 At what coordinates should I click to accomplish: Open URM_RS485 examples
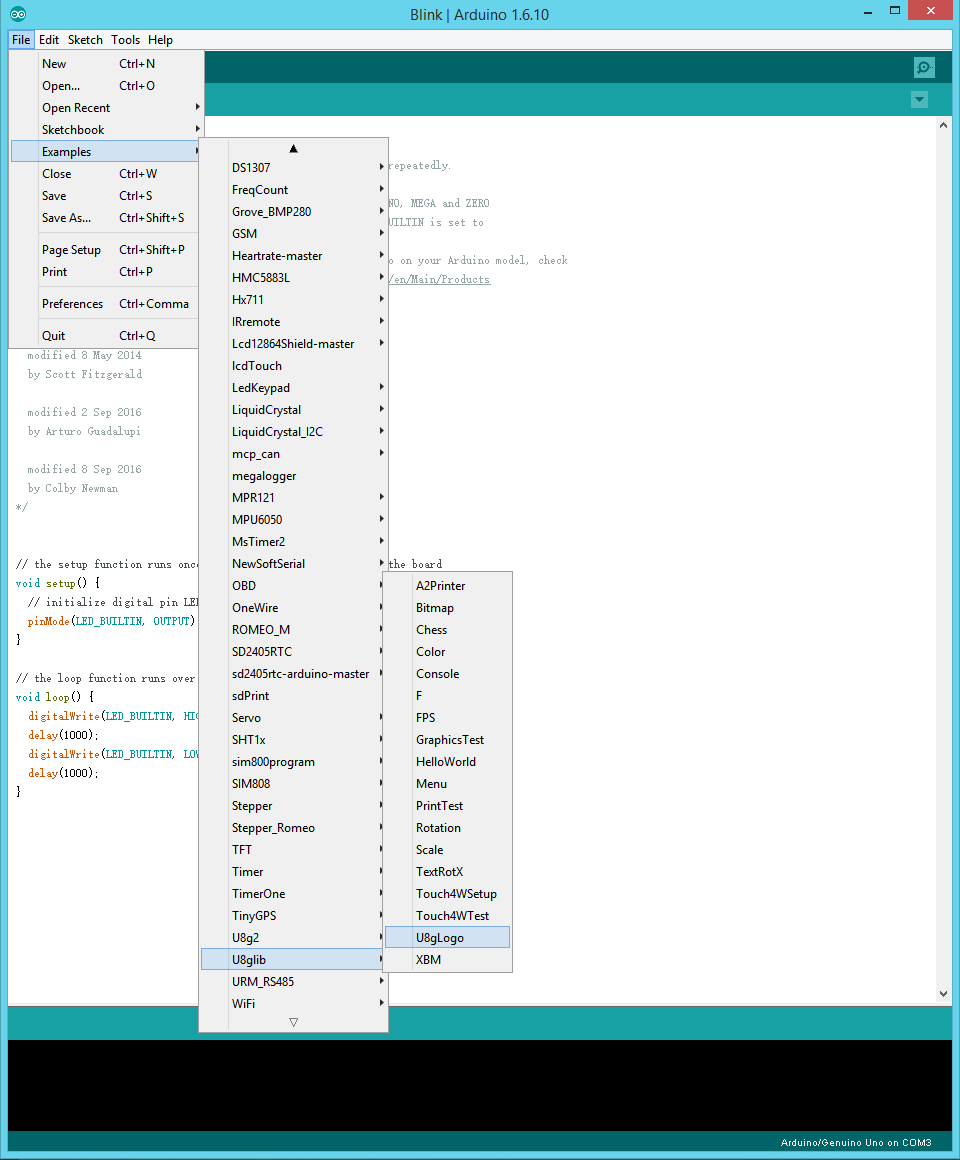(294, 982)
